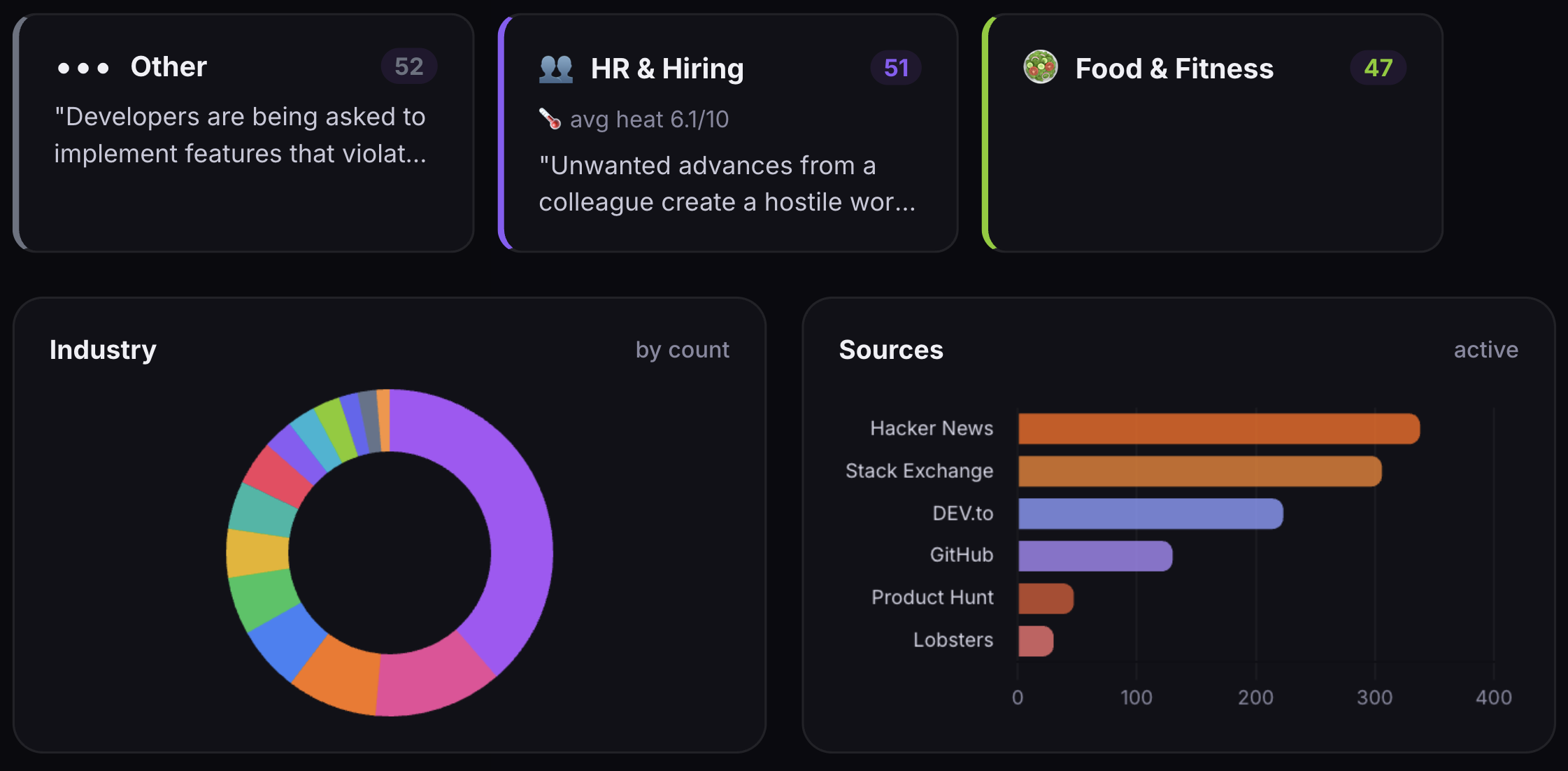Click the Lobsters bar in Sources
The width and height of the screenshot is (1568, 771).
click(1035, 641)
